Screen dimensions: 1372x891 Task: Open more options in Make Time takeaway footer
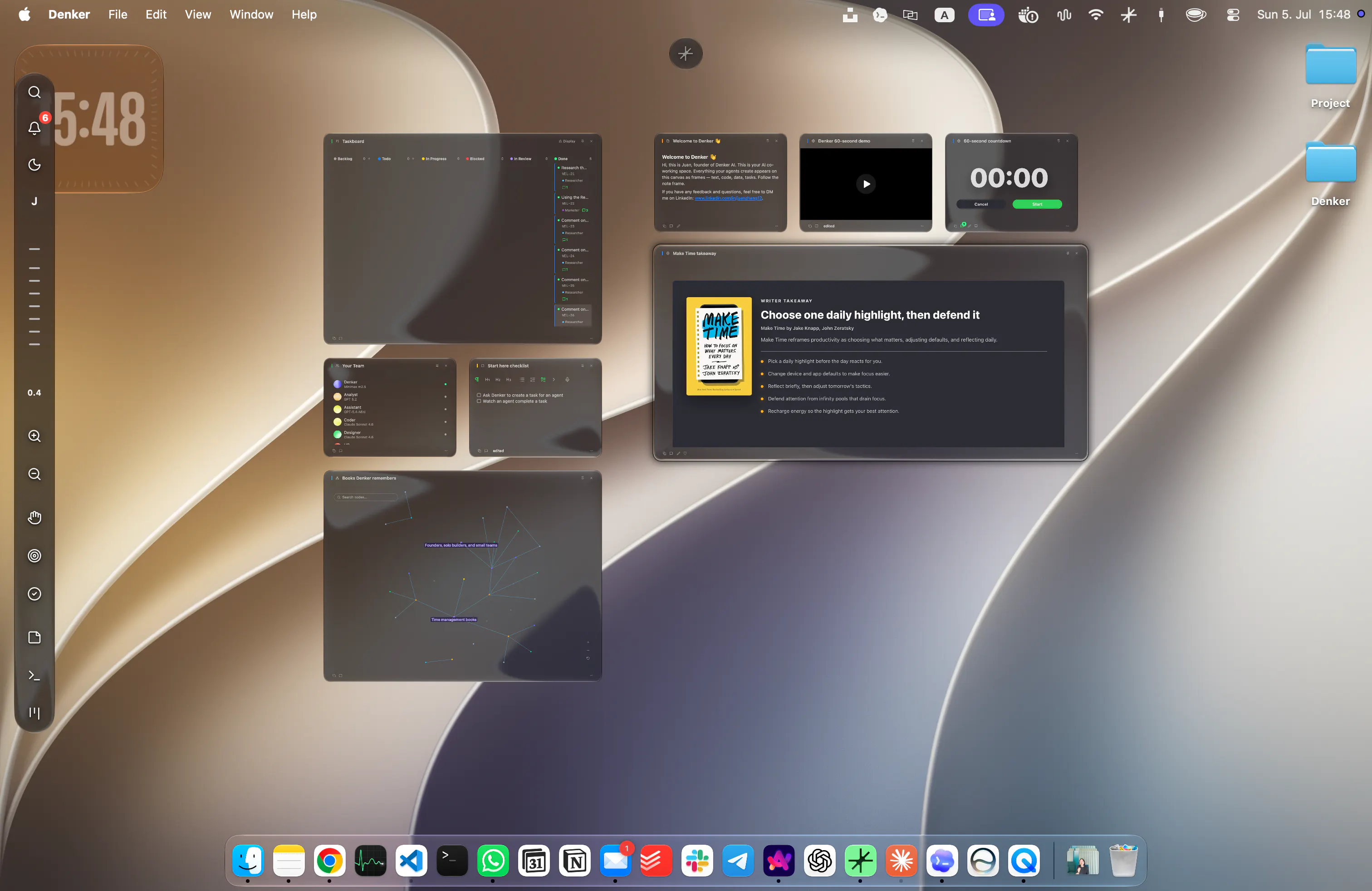point(1076,454)
